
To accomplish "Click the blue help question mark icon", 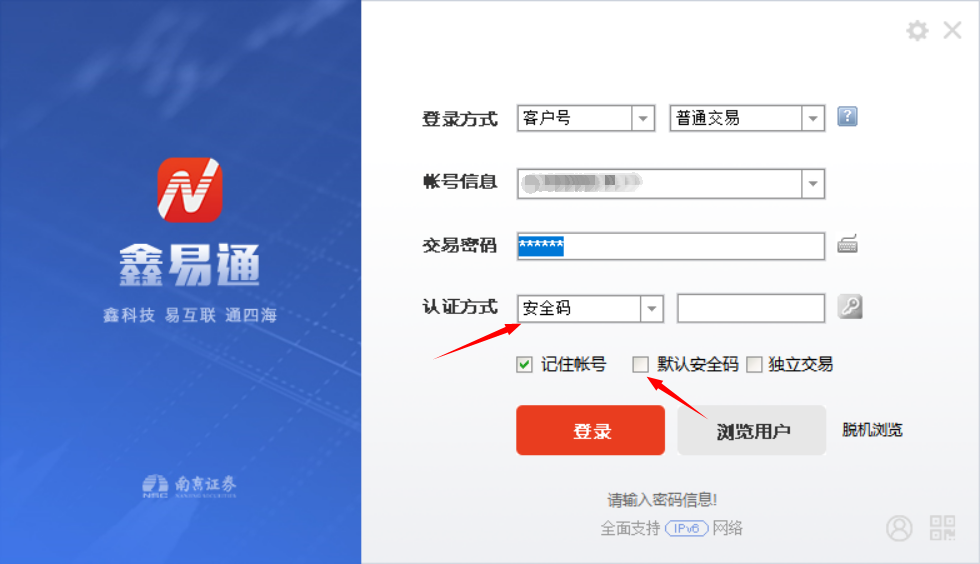I will (847, 116).
